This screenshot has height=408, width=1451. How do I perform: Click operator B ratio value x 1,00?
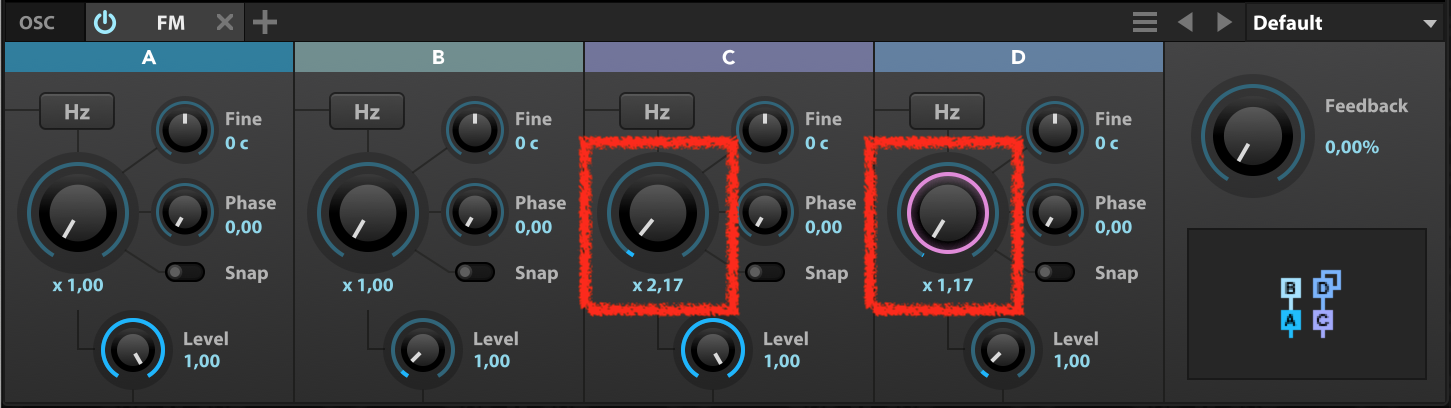pyautogui.click(x=368, y=285)
